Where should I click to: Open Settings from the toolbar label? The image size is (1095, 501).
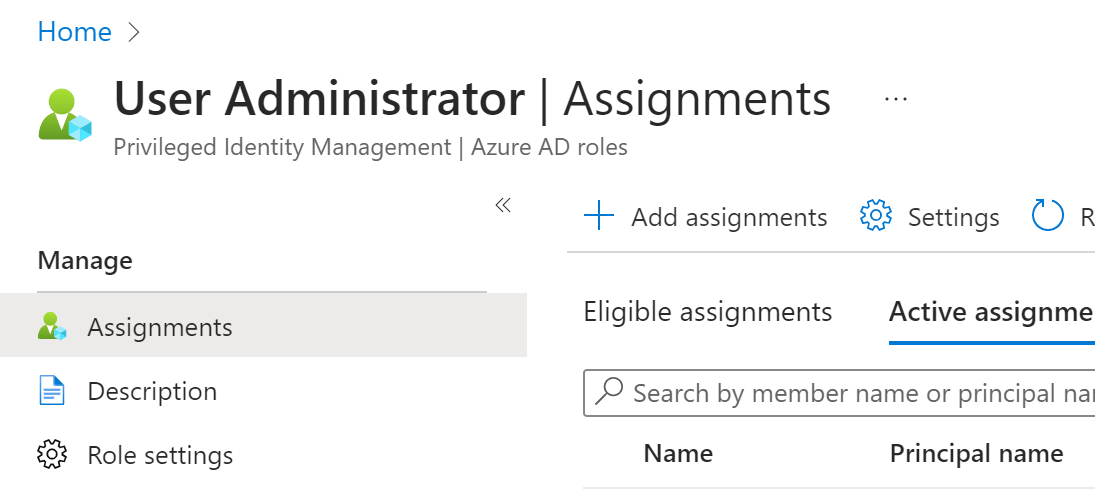953,217
